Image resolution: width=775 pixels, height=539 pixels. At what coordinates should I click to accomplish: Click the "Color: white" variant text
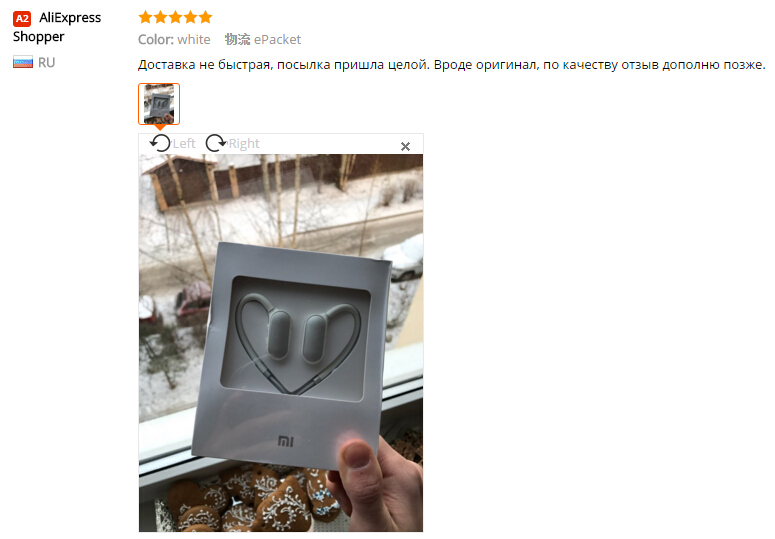[x=174, y=40]
